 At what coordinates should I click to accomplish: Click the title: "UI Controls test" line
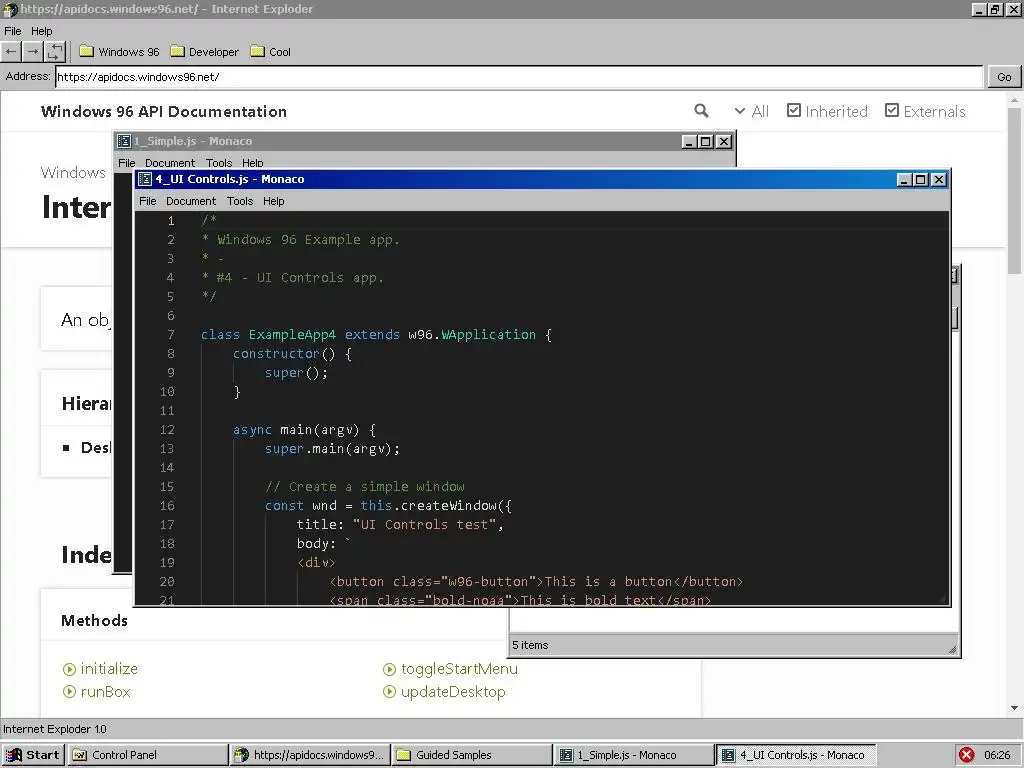[400, 524]
